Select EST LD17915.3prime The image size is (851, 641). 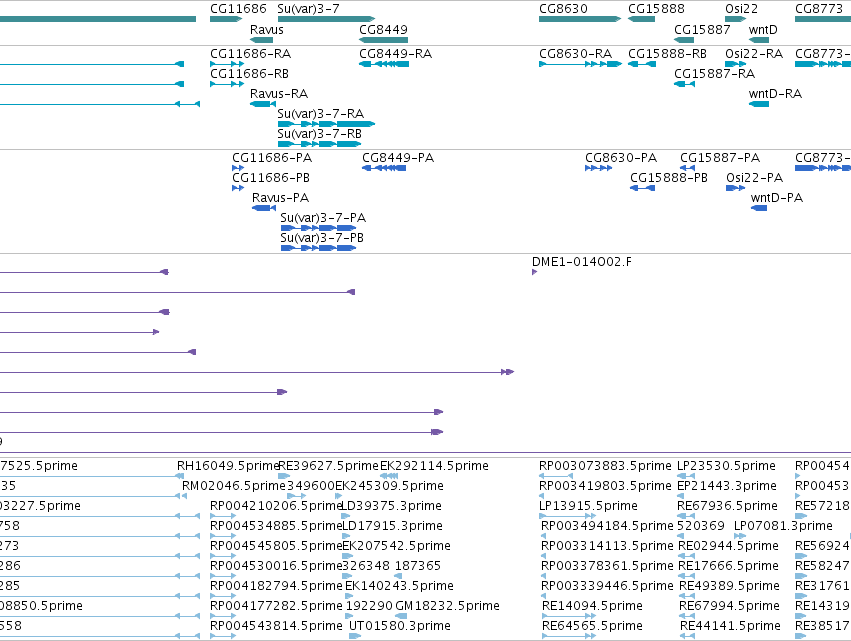(x=392, y=526)
